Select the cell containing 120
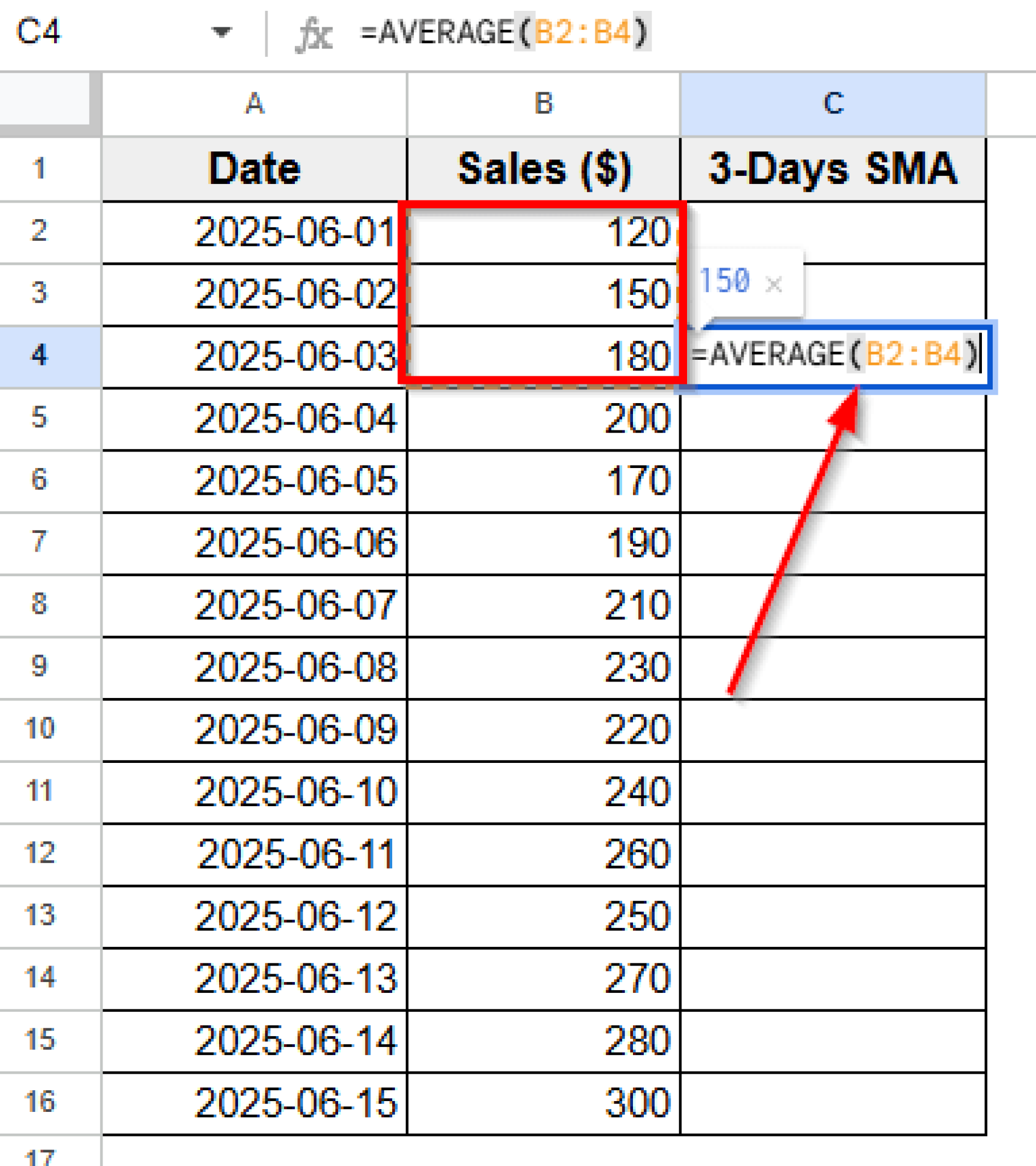Screen dimensions: 1036x1166 click(x=542, y=231)
